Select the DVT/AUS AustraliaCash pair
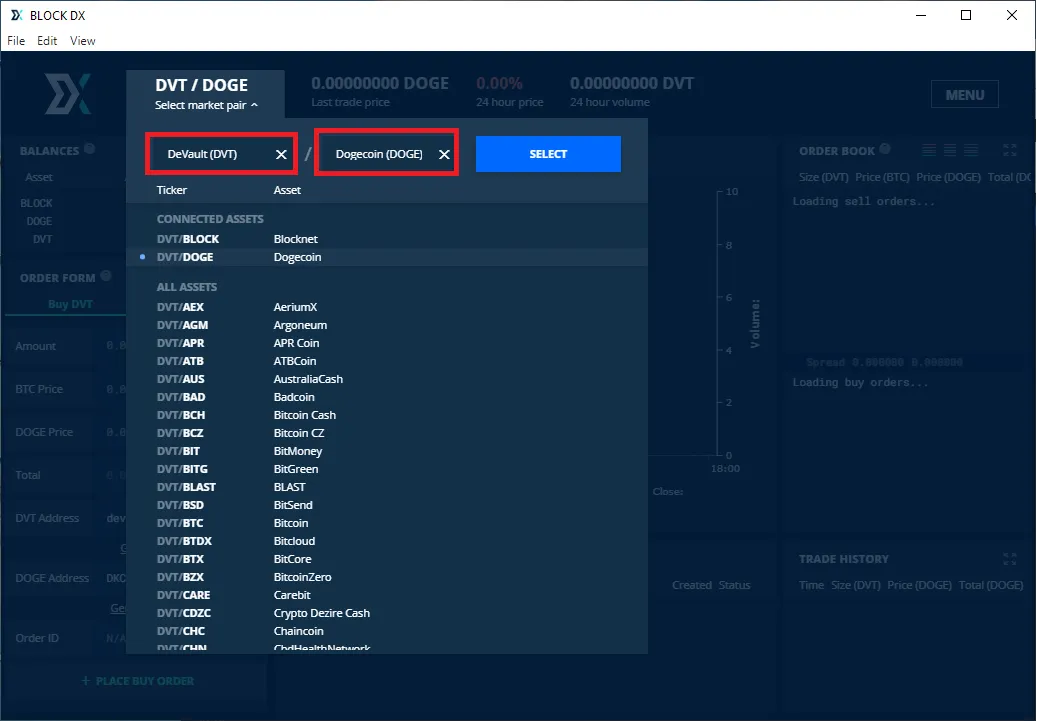1037x721 pixels. (387, 379)
